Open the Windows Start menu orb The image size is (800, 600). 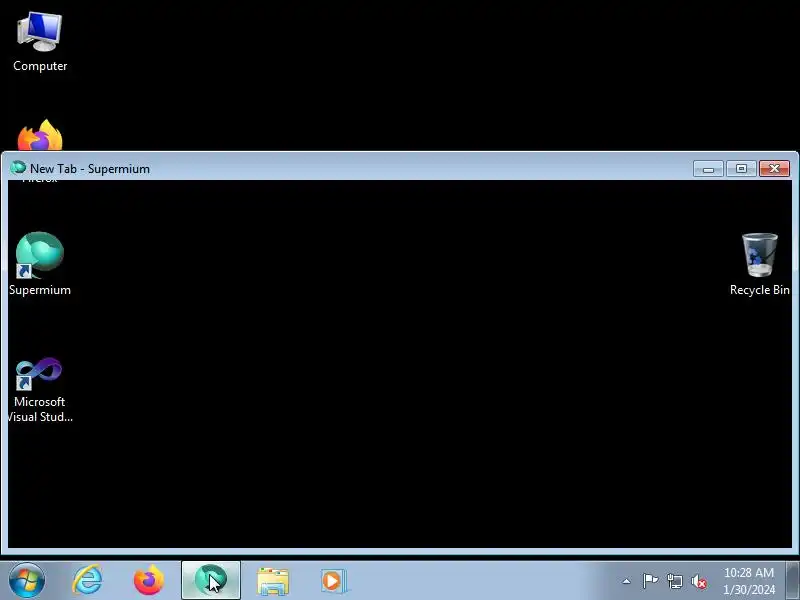(27, 580)
